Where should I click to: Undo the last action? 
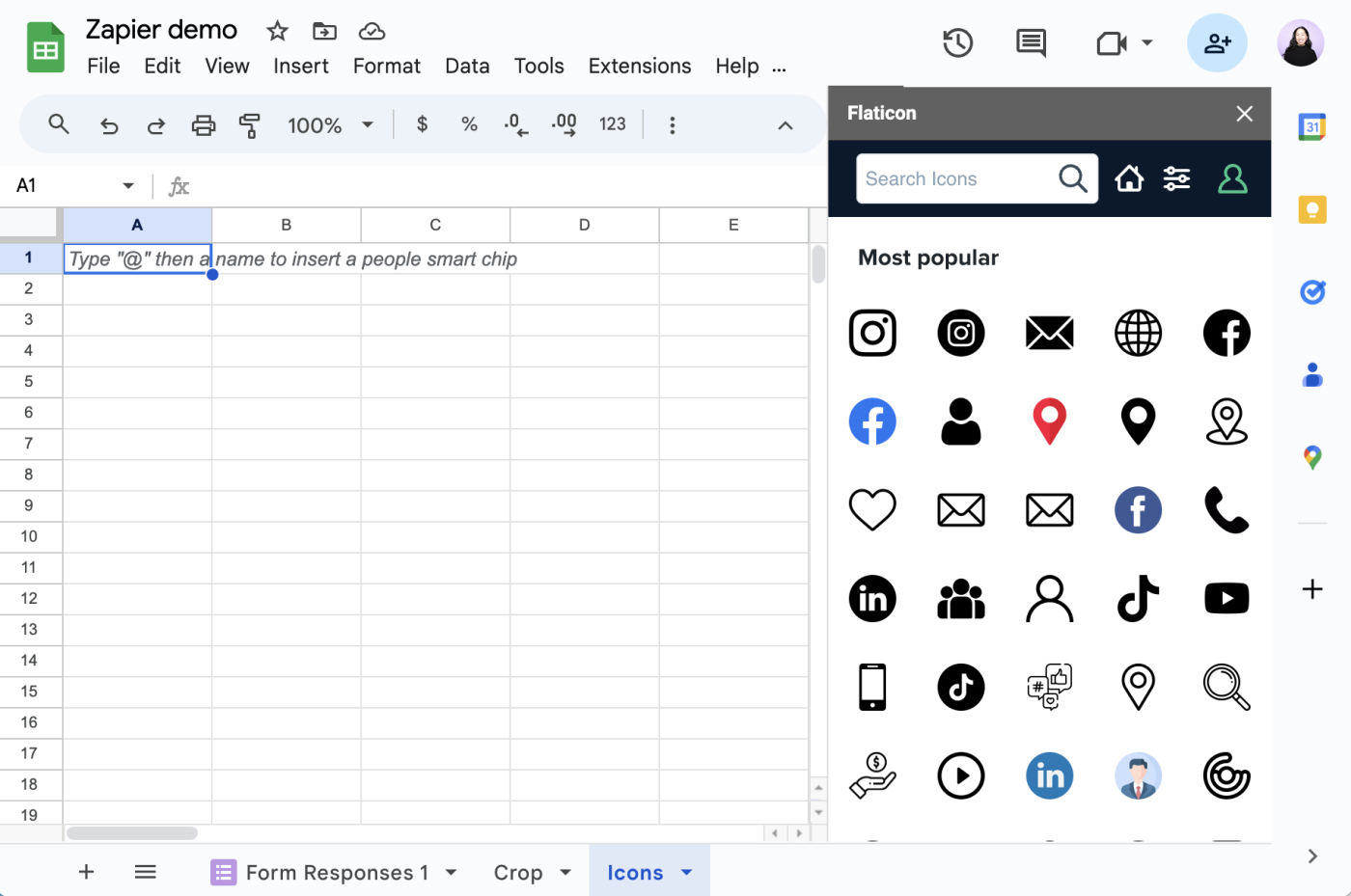click(109, 125)
